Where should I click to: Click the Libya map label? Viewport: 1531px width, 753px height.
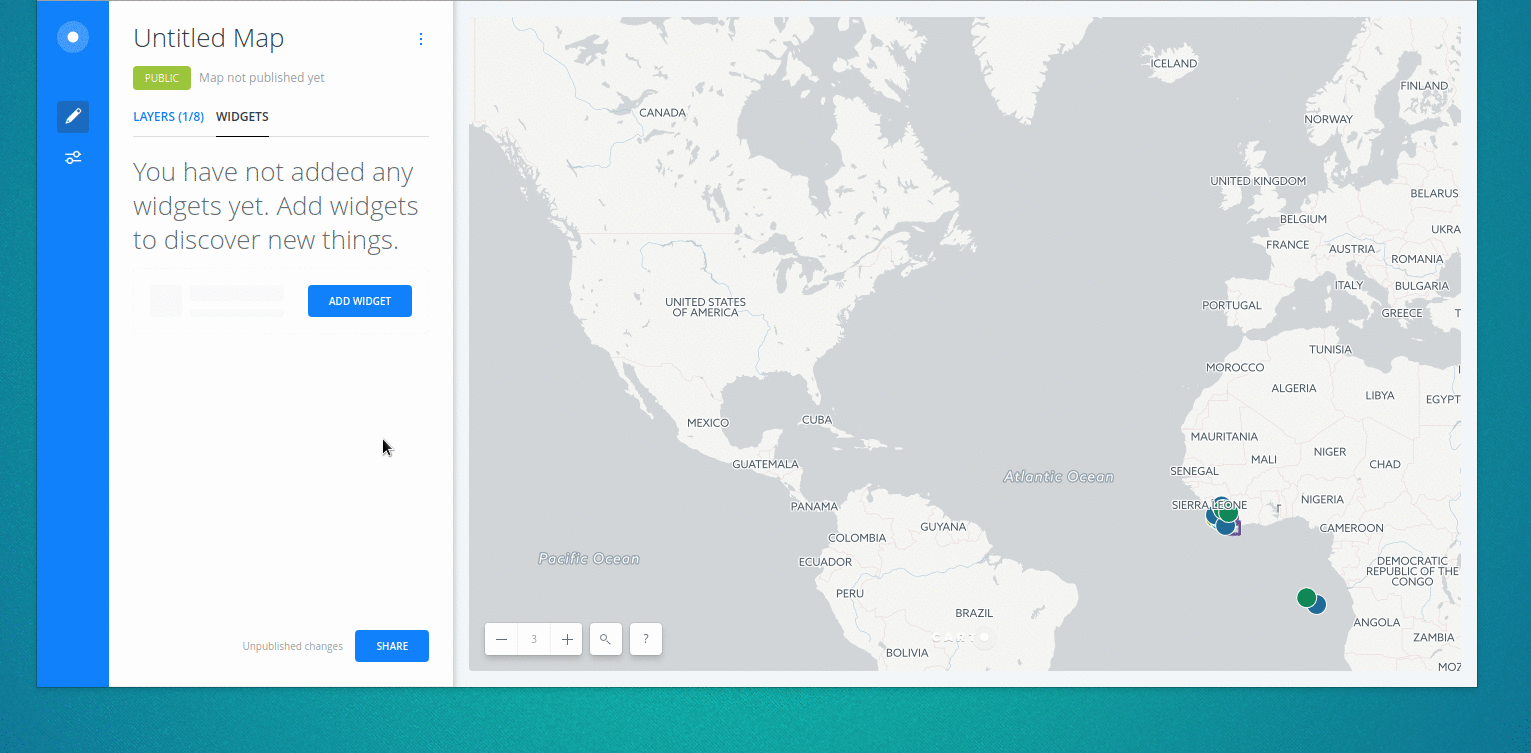1379,396
